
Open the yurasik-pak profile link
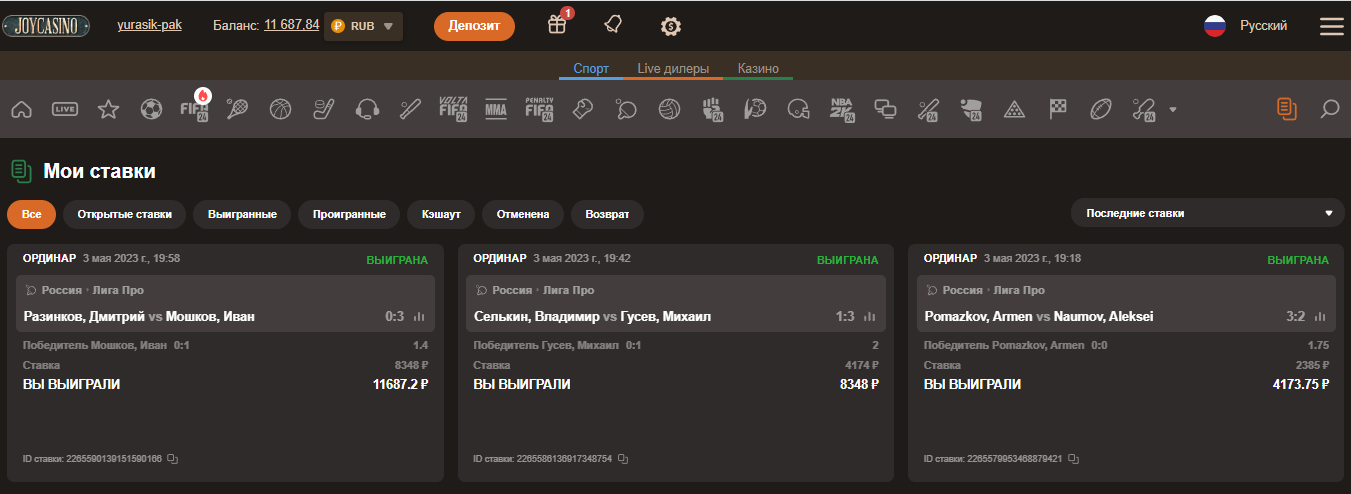pyautogui.click(x=149, y=25)
